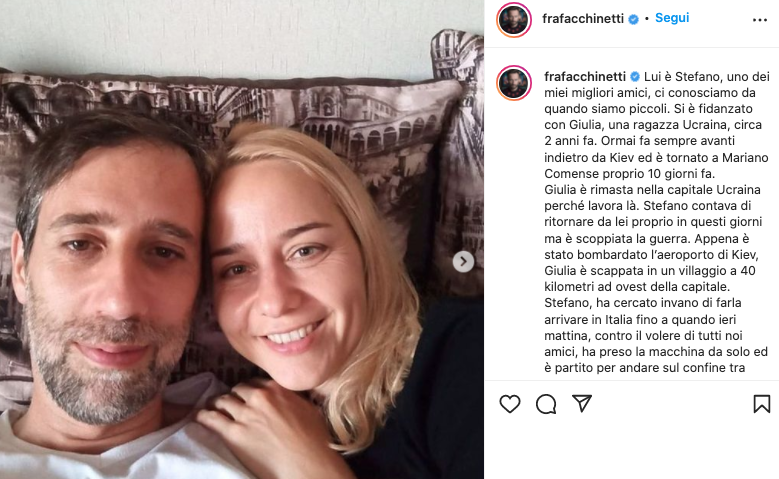Open profile from caption username frafacchinetti
This screenshot has width=779, height=479.
coord(585,77)
